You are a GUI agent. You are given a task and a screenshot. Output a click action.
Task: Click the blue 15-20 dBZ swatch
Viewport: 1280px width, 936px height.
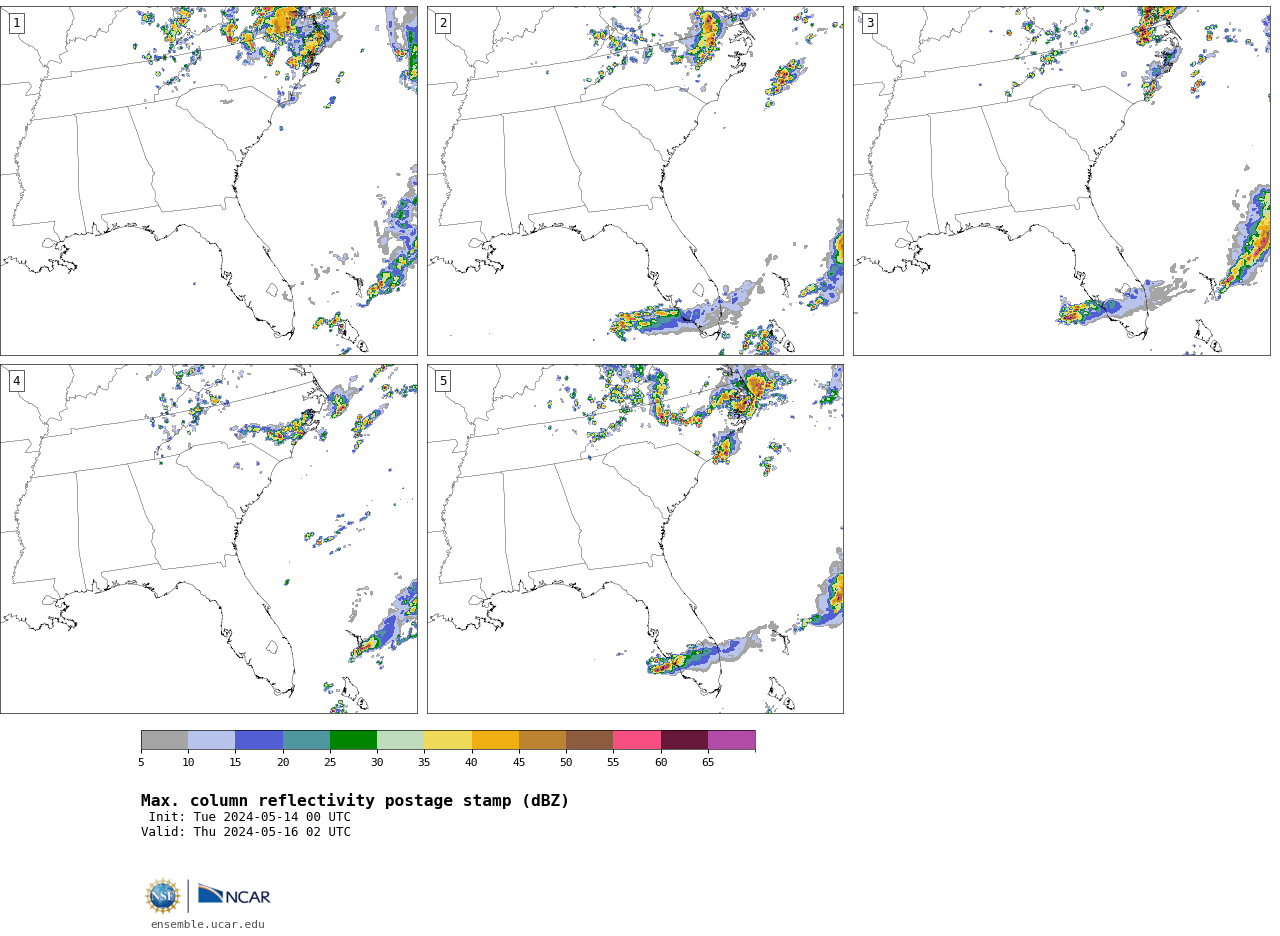[x=259, y=740]
